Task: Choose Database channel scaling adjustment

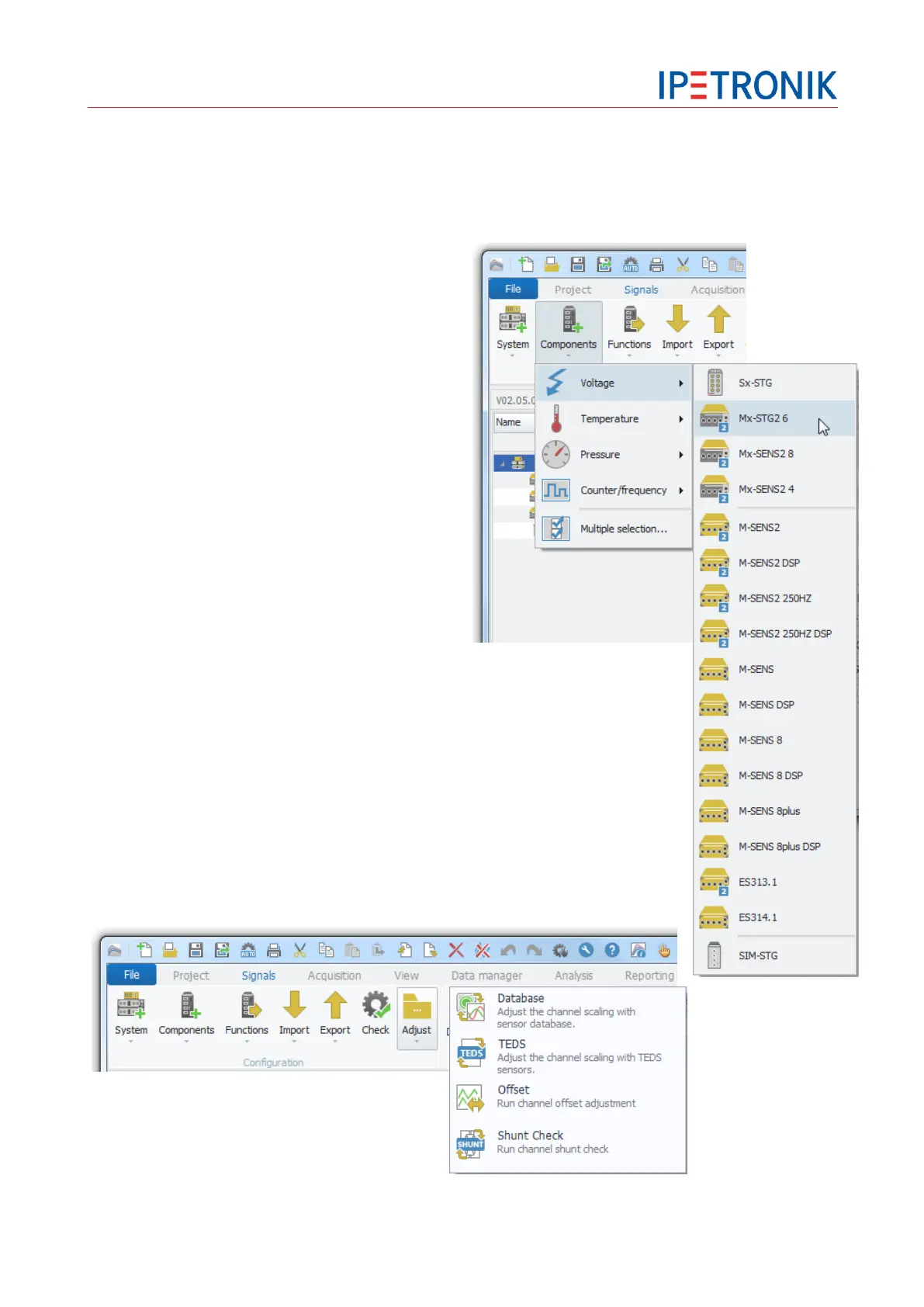Action: 568,1011
